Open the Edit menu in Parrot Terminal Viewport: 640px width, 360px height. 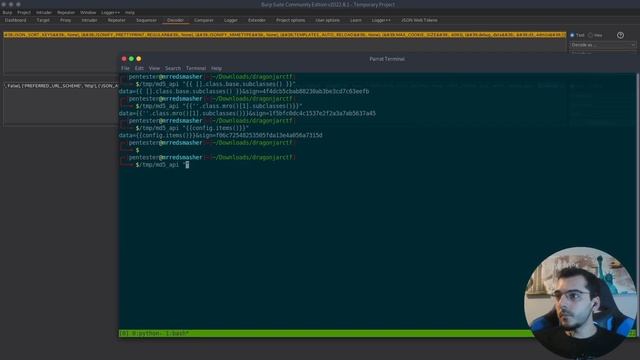(x=139, y=68)
